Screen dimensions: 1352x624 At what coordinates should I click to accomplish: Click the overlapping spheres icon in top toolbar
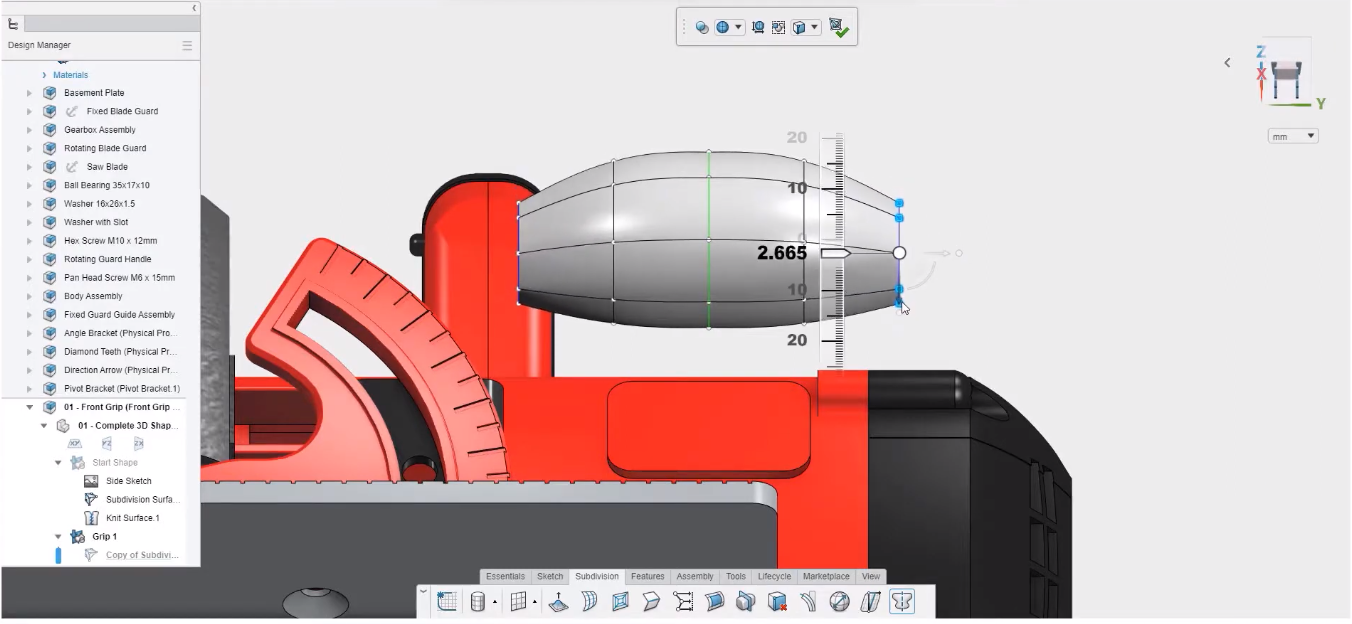click(x=702, y=28)
